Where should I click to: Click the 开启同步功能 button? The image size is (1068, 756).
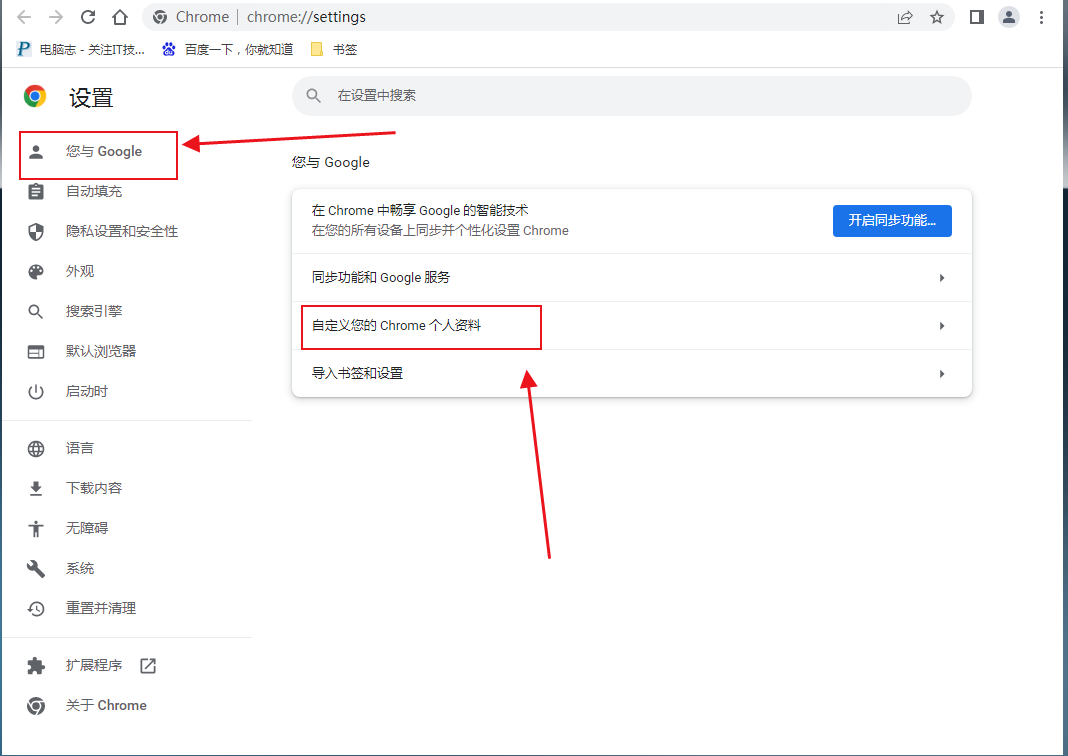[892, 221]
